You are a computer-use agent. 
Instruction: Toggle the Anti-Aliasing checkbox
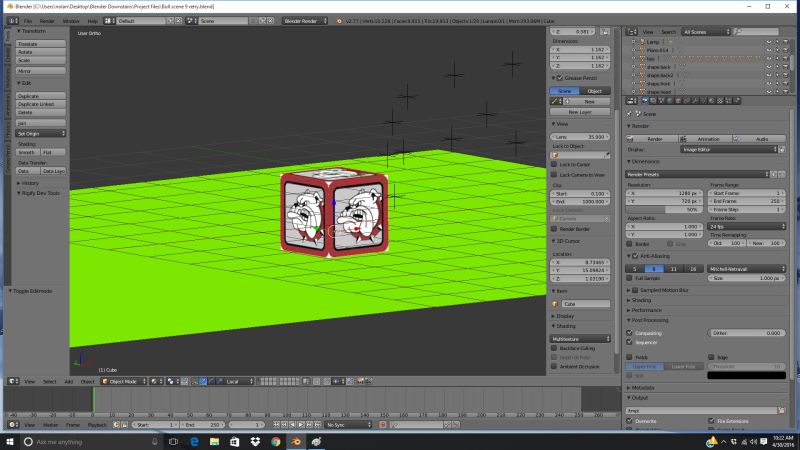(635, 256)
